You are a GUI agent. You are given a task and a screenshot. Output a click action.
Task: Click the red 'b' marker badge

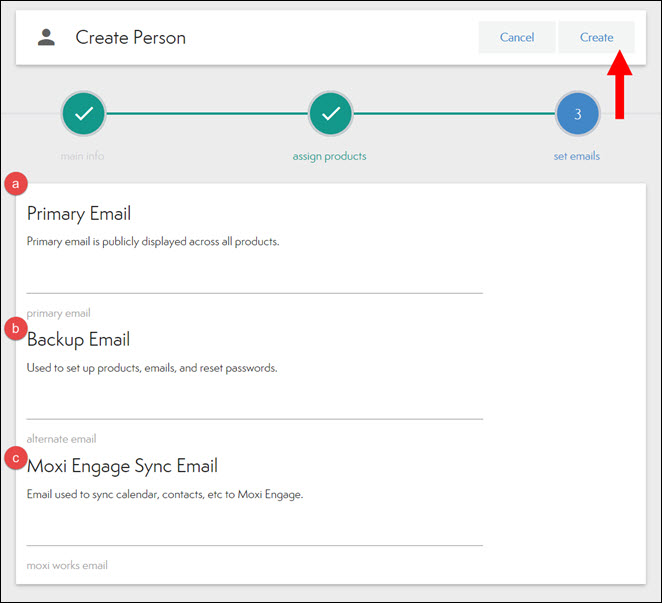click(x=15, y=328)
